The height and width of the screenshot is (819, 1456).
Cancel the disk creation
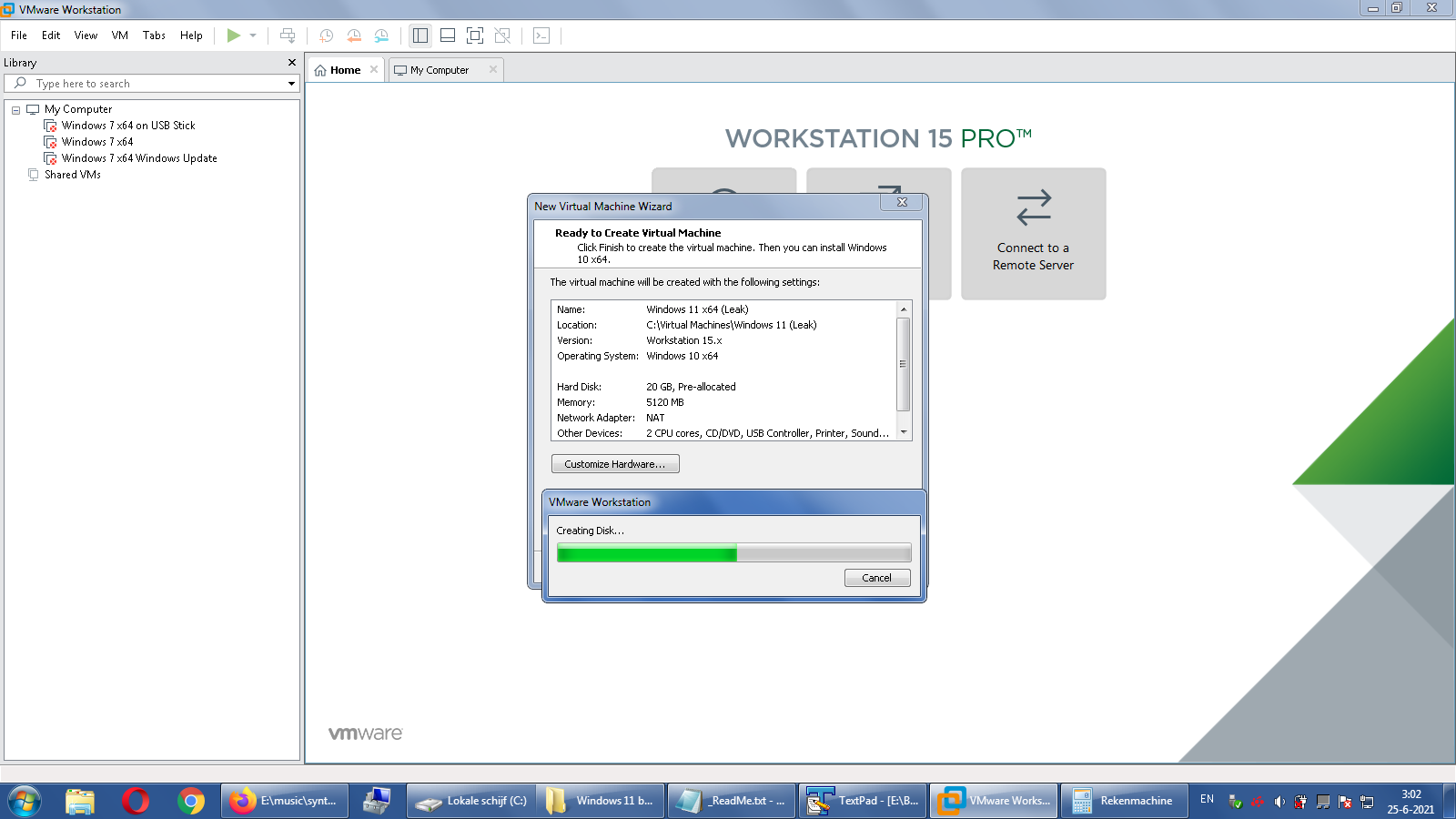pos(876,578)
